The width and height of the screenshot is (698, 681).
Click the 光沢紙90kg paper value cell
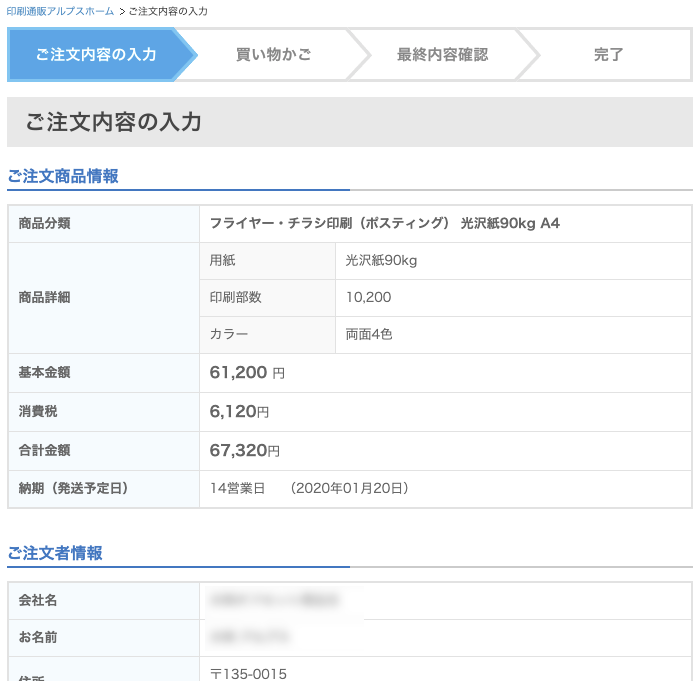[x=513, y=261]
